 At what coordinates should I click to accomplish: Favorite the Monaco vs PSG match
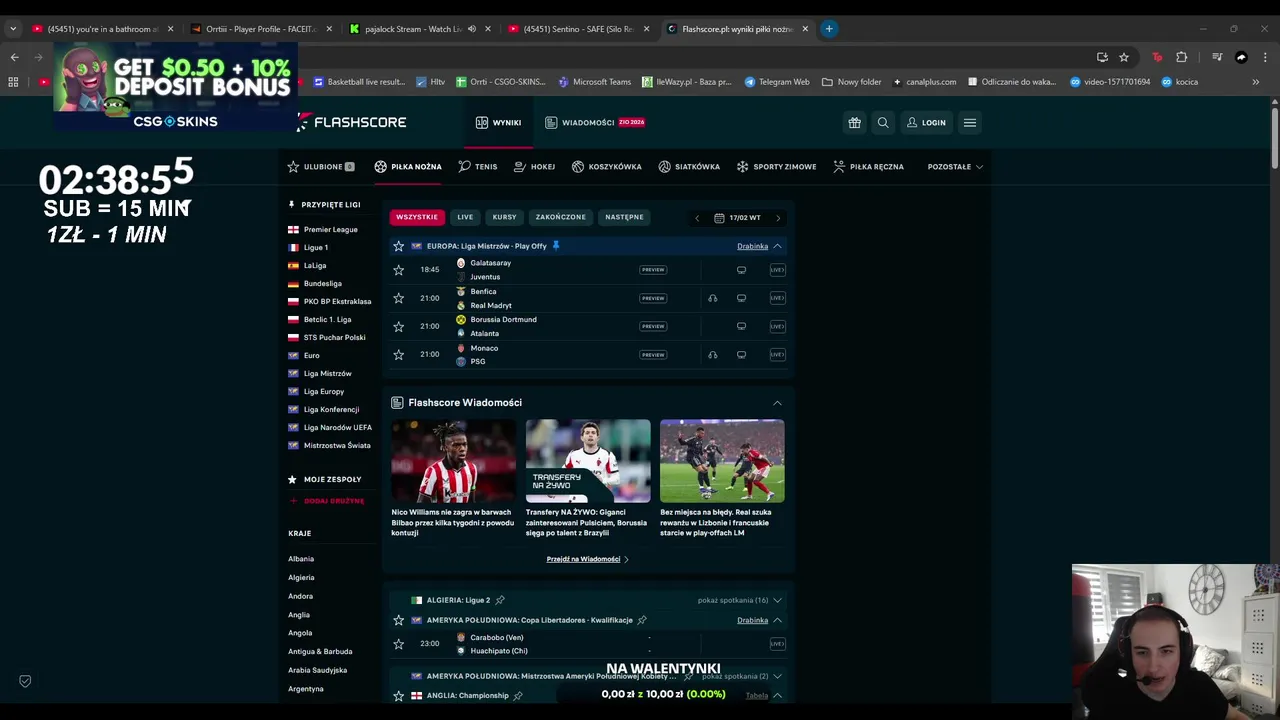pyautogui.click(x=399, y=354)
